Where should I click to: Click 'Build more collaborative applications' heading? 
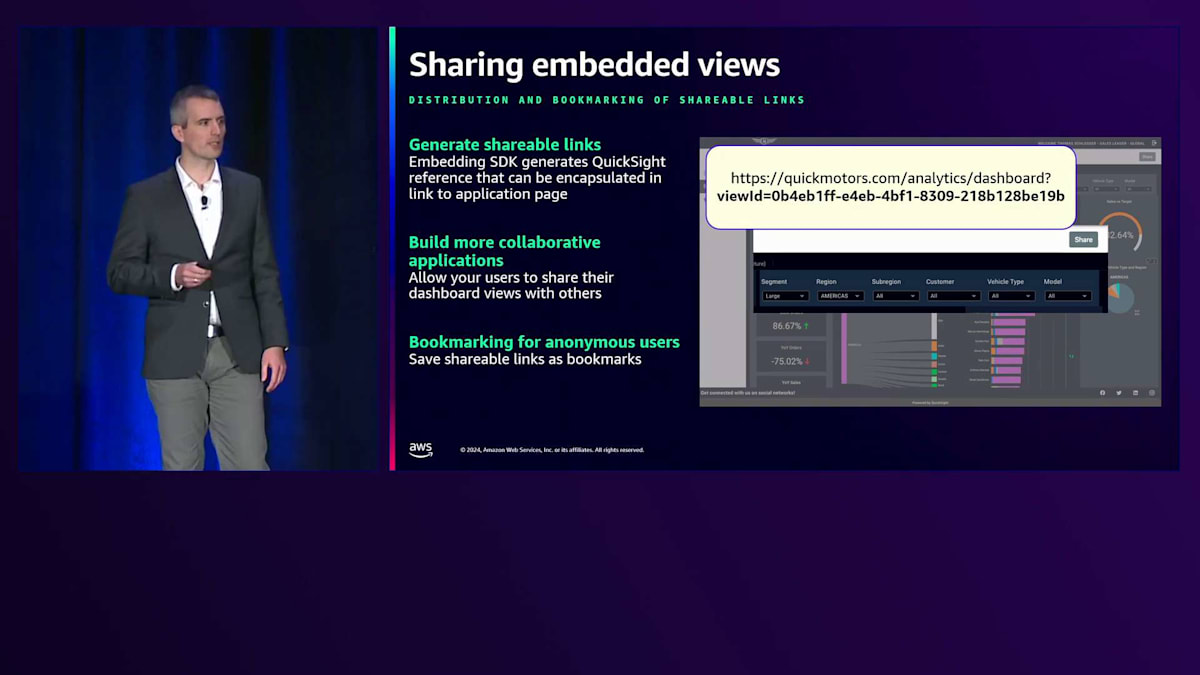click(x=505, y=251)
